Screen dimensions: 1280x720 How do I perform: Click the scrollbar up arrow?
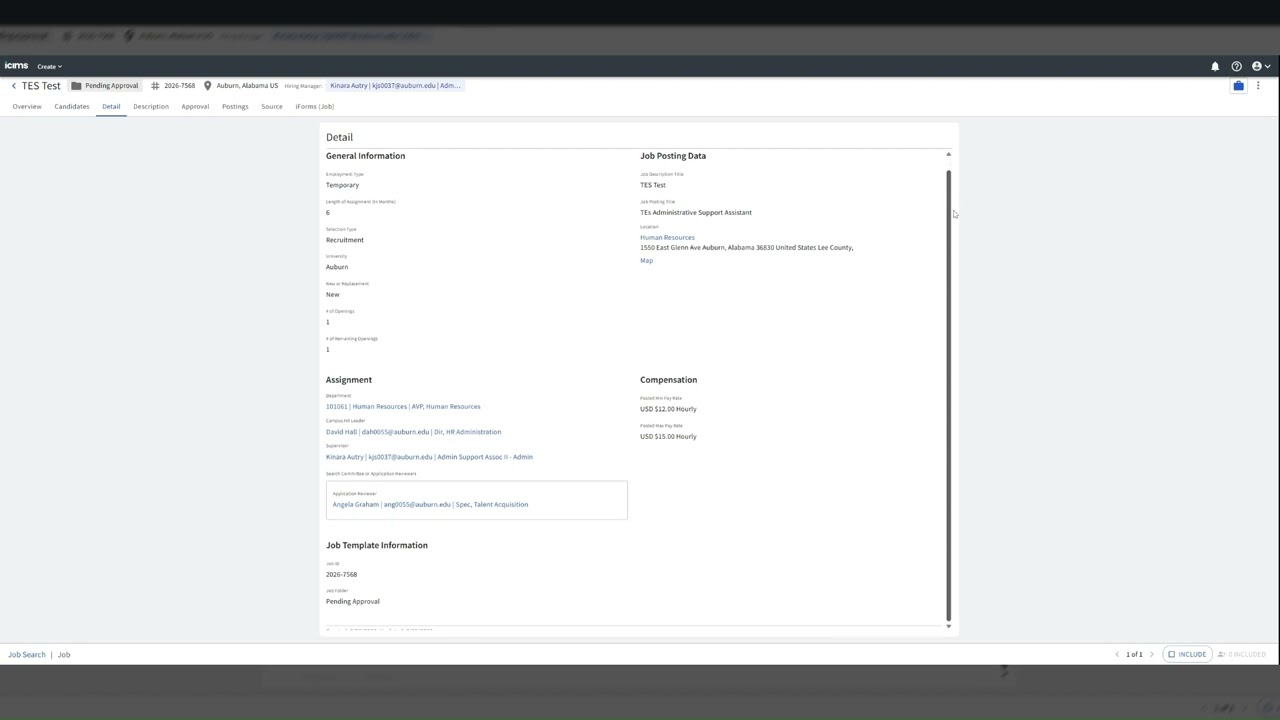[x=948, y=155]
